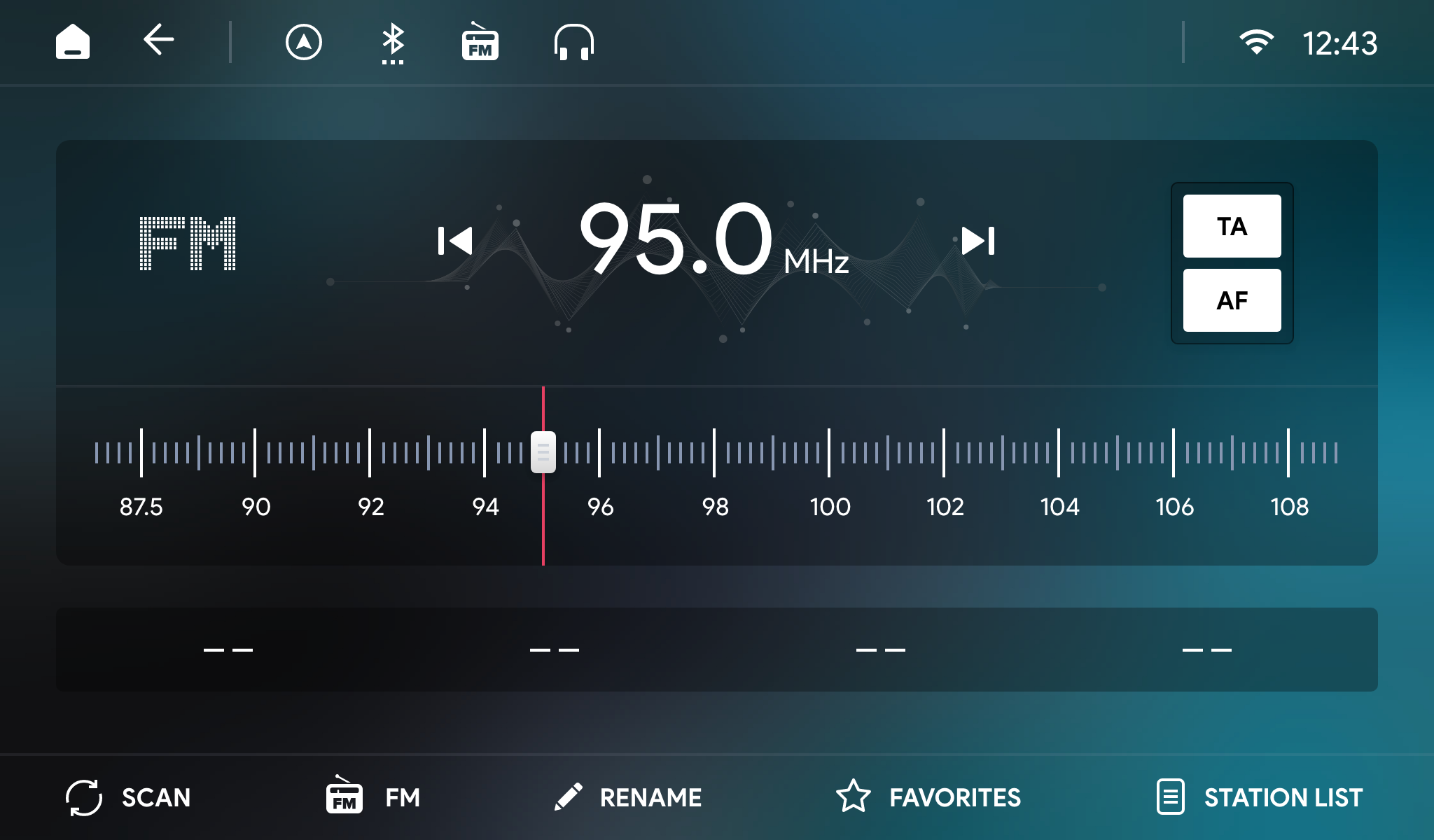
Task: Check Wi-Fi status icon
Action: point(1256,42)
